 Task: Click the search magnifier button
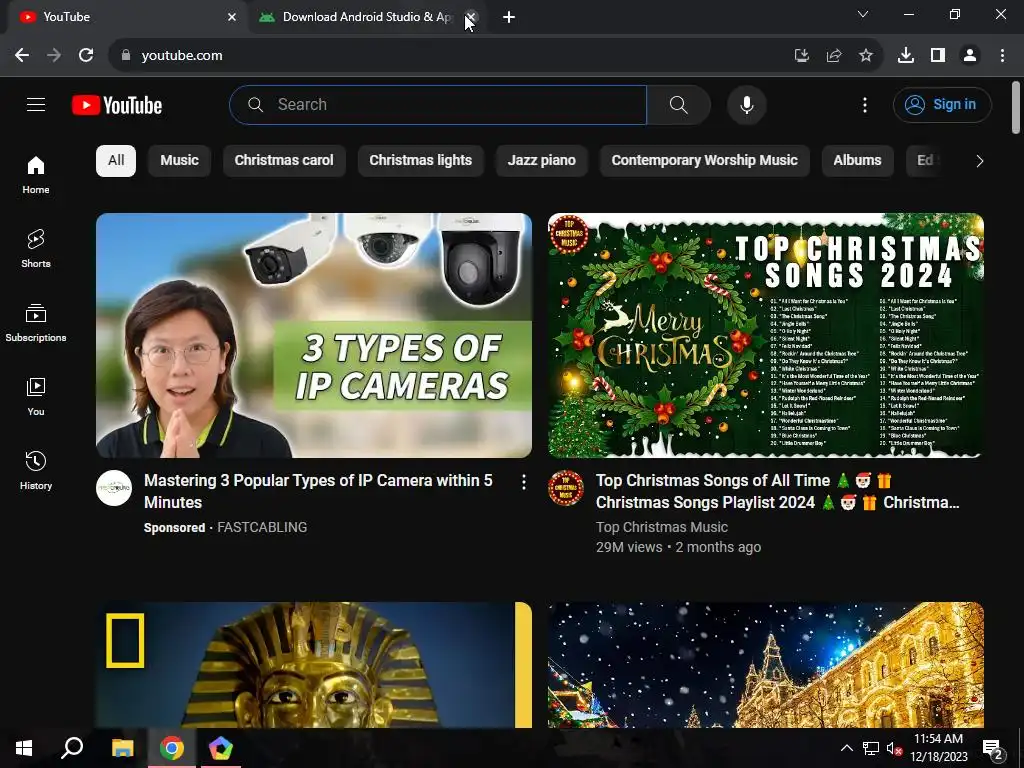tap(679, 104)
